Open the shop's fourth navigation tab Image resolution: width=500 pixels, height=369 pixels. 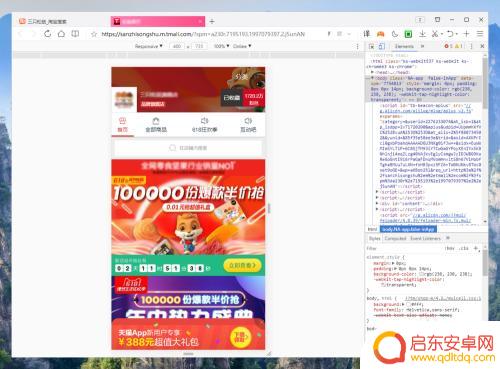tap(248, 125)
